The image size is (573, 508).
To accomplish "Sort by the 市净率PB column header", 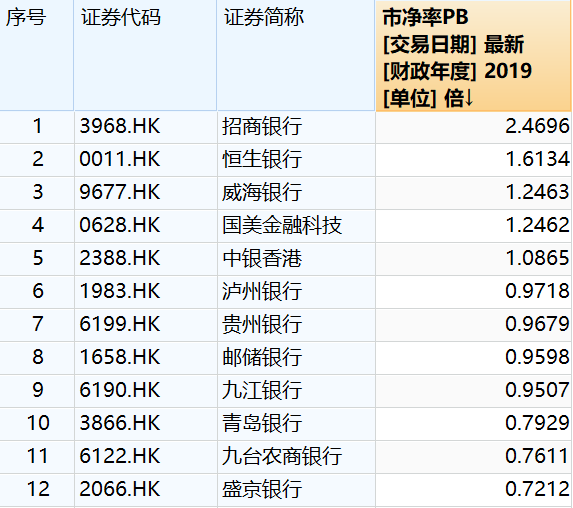I will tap(473, 56).
